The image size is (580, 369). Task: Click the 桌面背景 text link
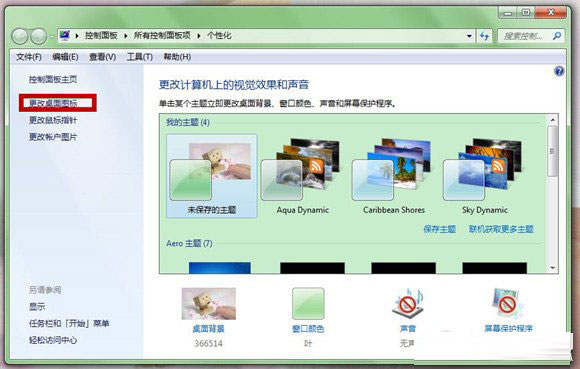click(209, 329)
